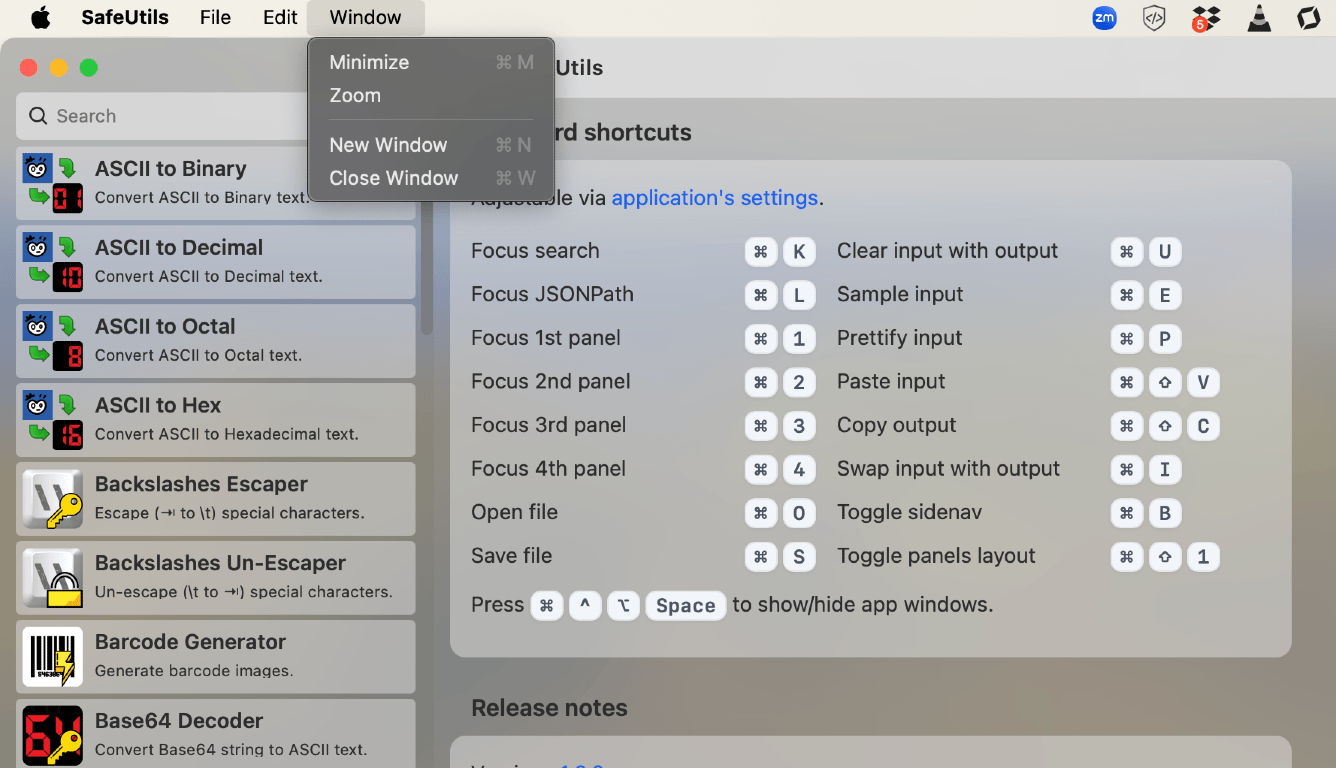Click the Focus search shortcut label

click(x=535, y=251)
